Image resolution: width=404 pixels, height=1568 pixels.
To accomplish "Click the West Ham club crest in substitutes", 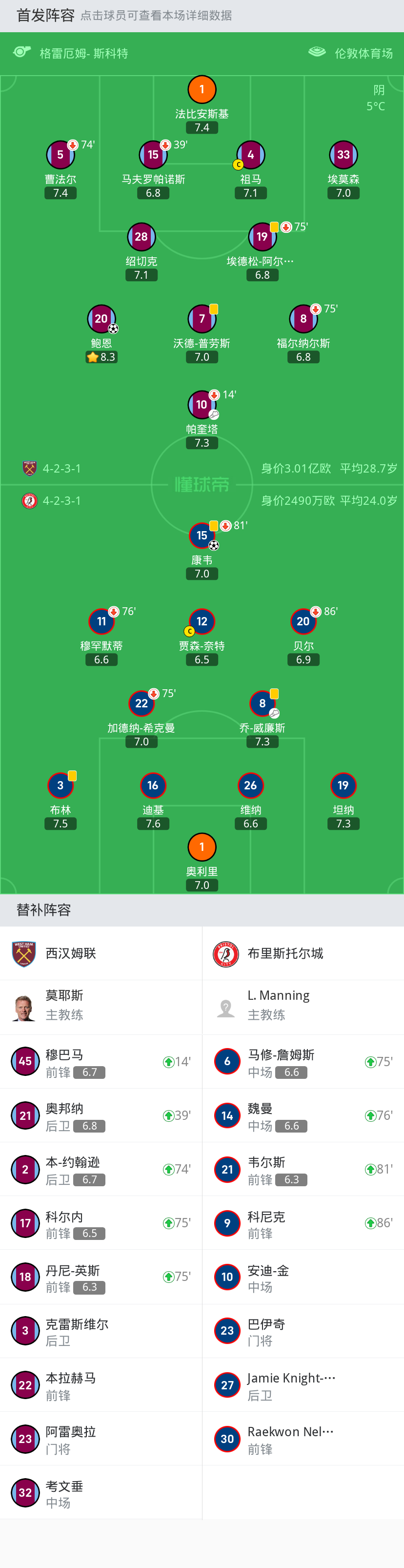I will click(x=24, y=953).
